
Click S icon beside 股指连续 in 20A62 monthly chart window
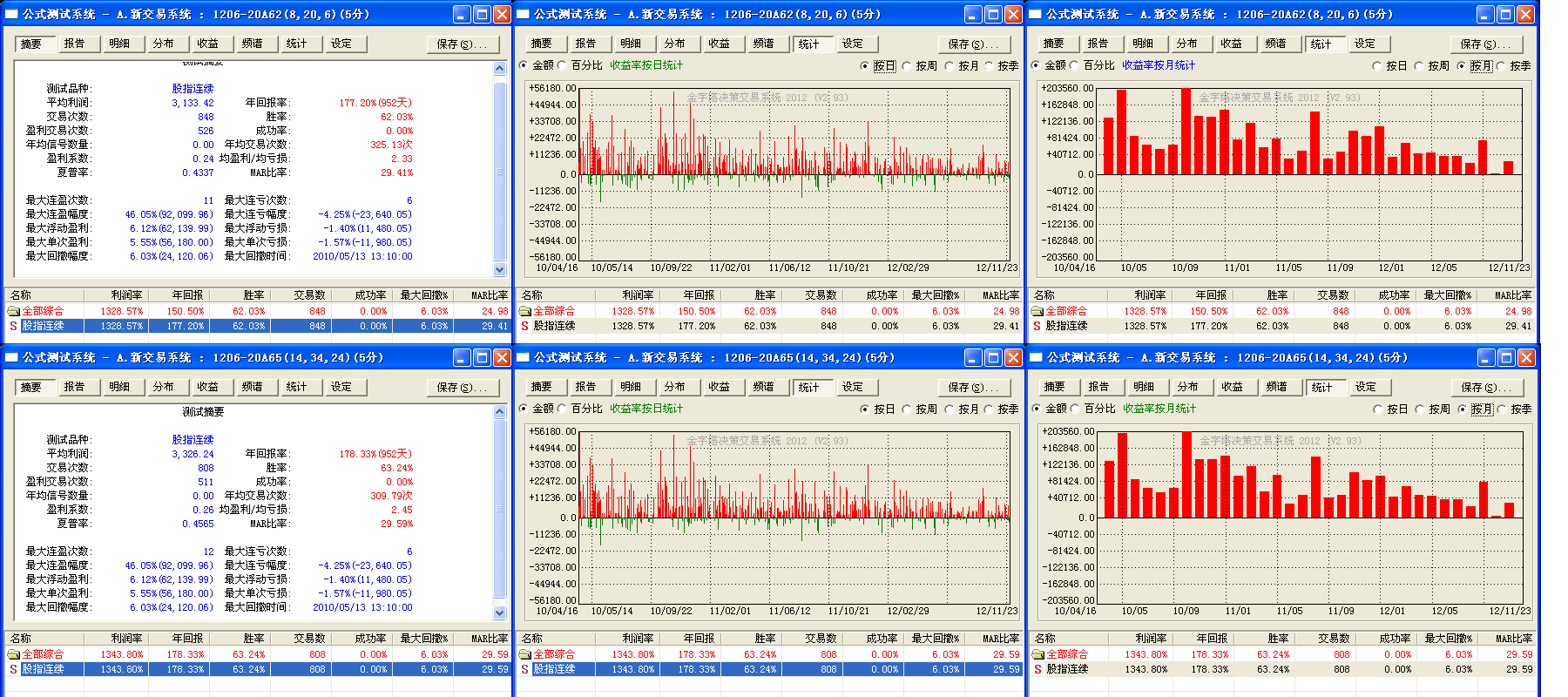tap(1037, 326)
